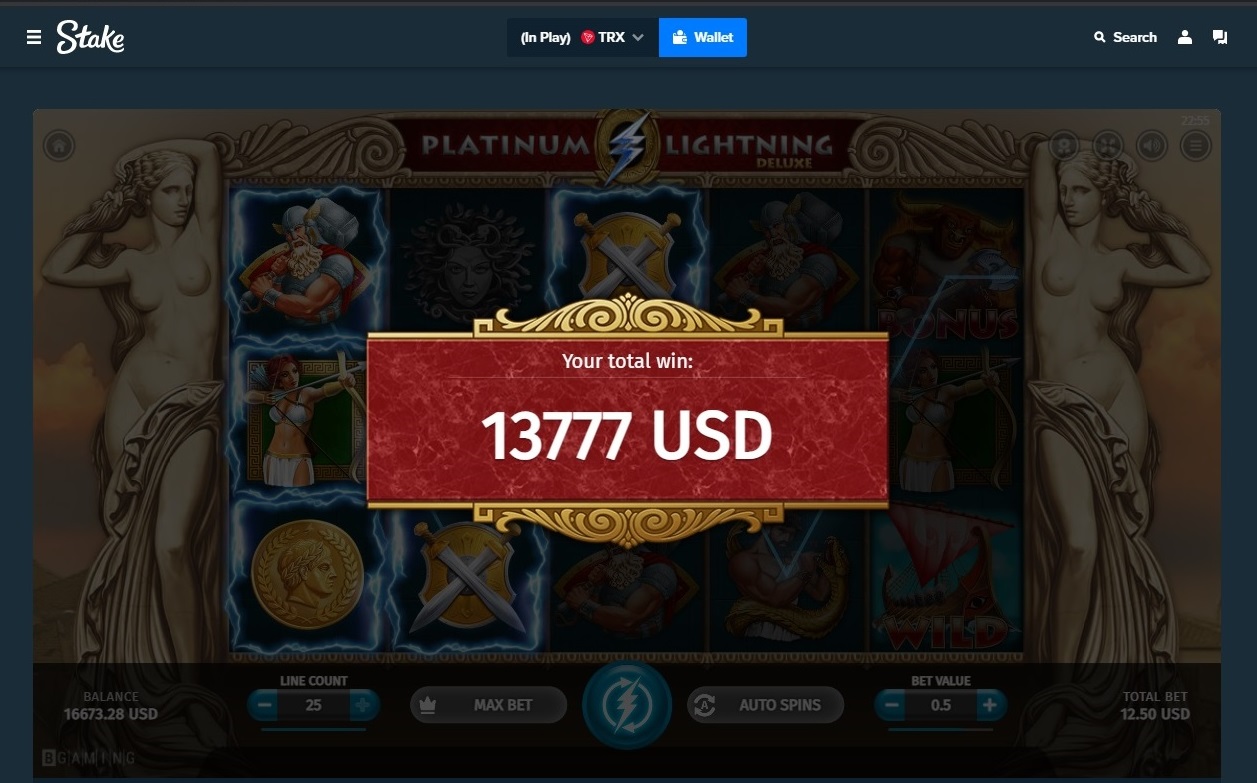Click the Max Bet button
1257x783 pixels.
[489, 705]
